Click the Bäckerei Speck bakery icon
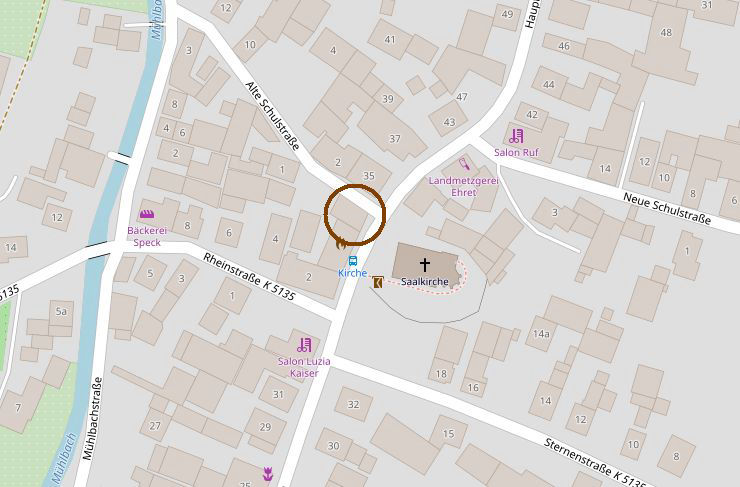 (147, 214)
